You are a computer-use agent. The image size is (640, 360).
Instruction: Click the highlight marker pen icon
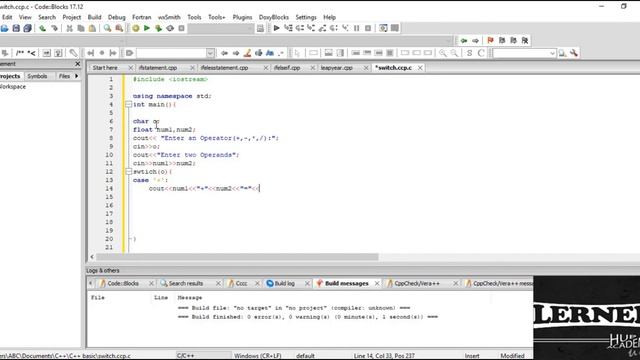247,53
